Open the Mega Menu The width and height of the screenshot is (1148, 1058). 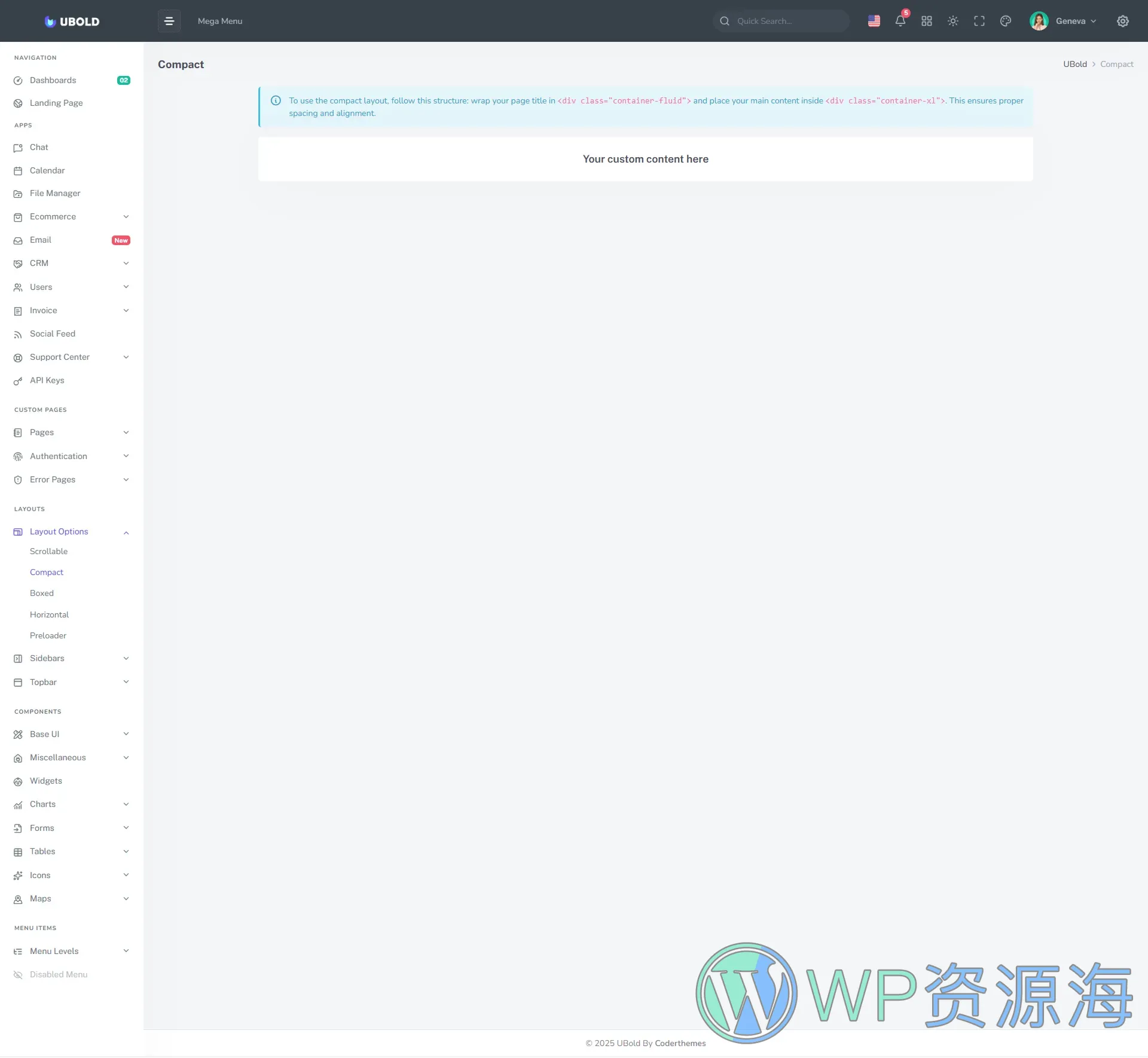tap(219, 21)
